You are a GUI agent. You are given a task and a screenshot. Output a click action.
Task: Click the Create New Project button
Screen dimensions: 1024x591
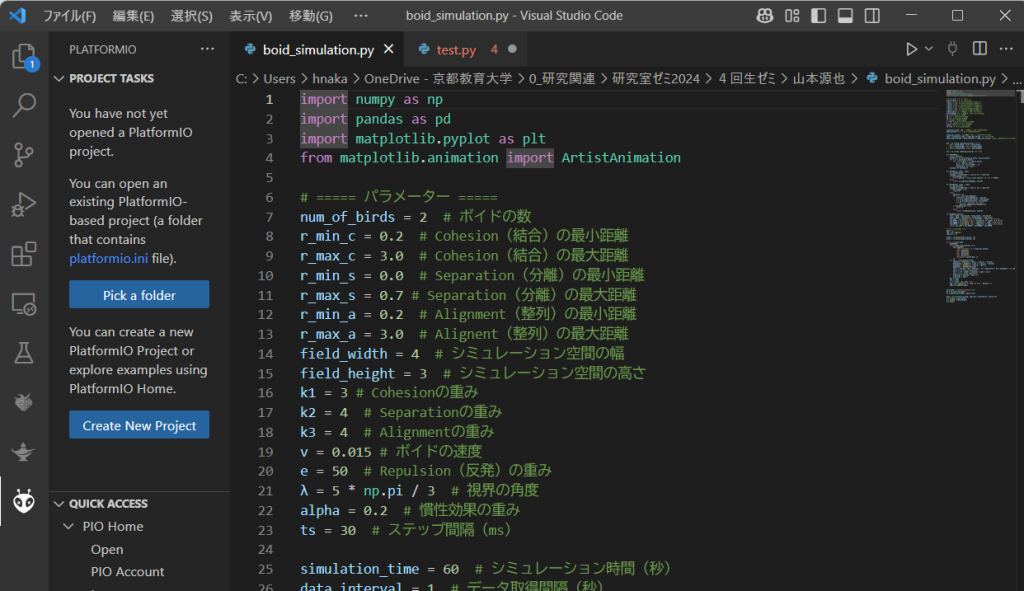(x=139, y=425)
